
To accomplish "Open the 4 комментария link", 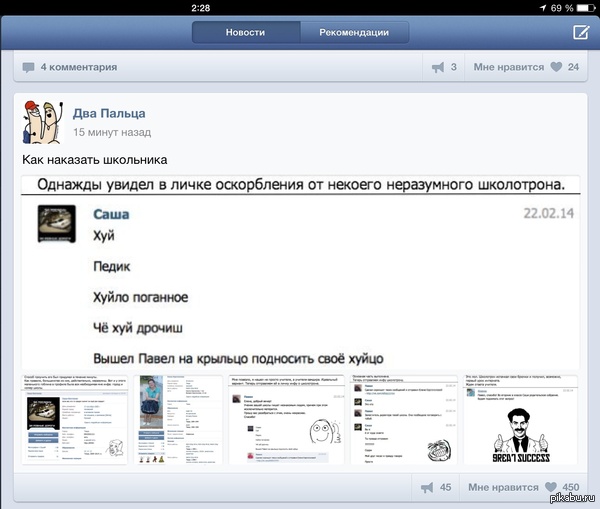I will 79,67.
